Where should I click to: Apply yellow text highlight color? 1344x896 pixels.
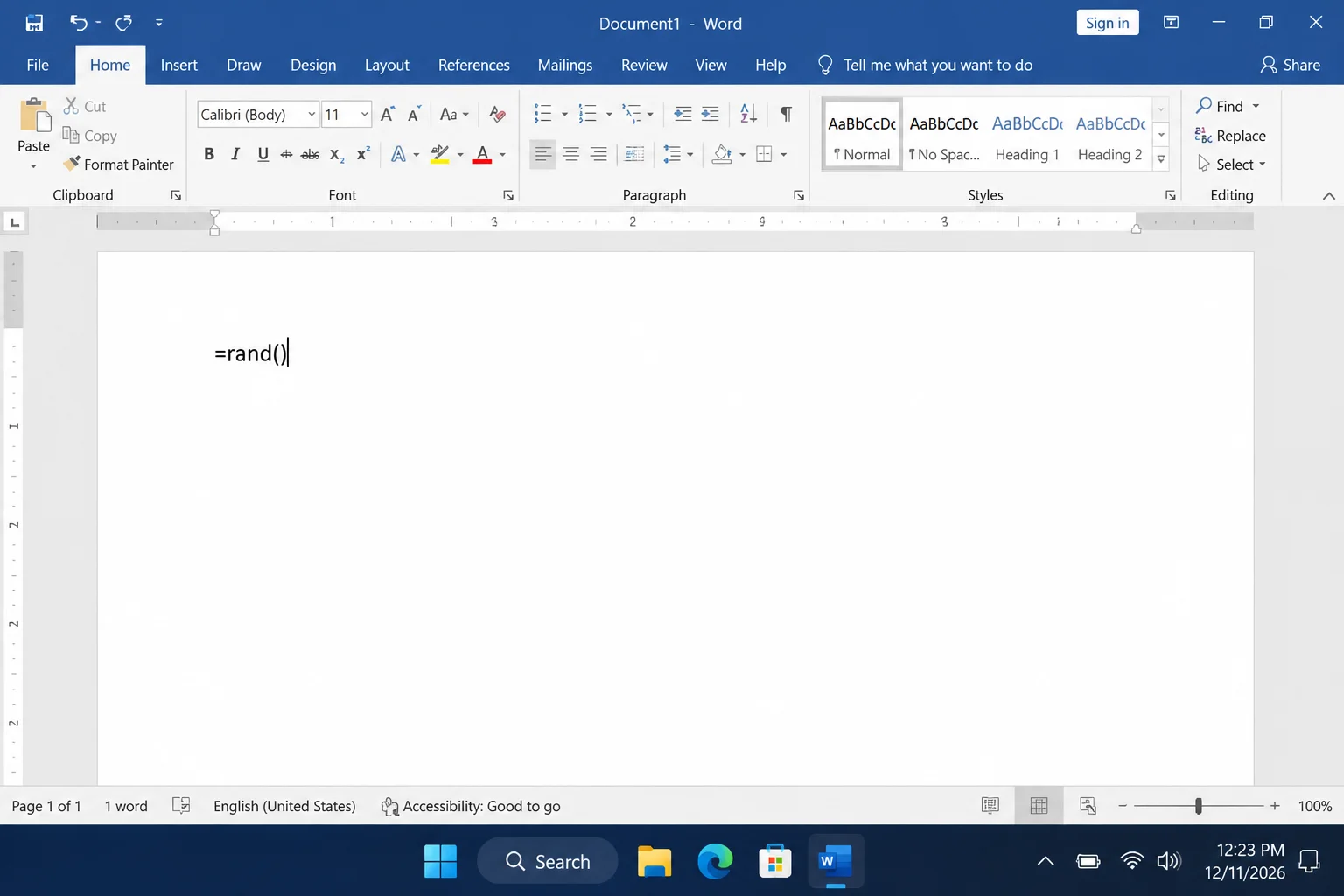coord(440,155)
